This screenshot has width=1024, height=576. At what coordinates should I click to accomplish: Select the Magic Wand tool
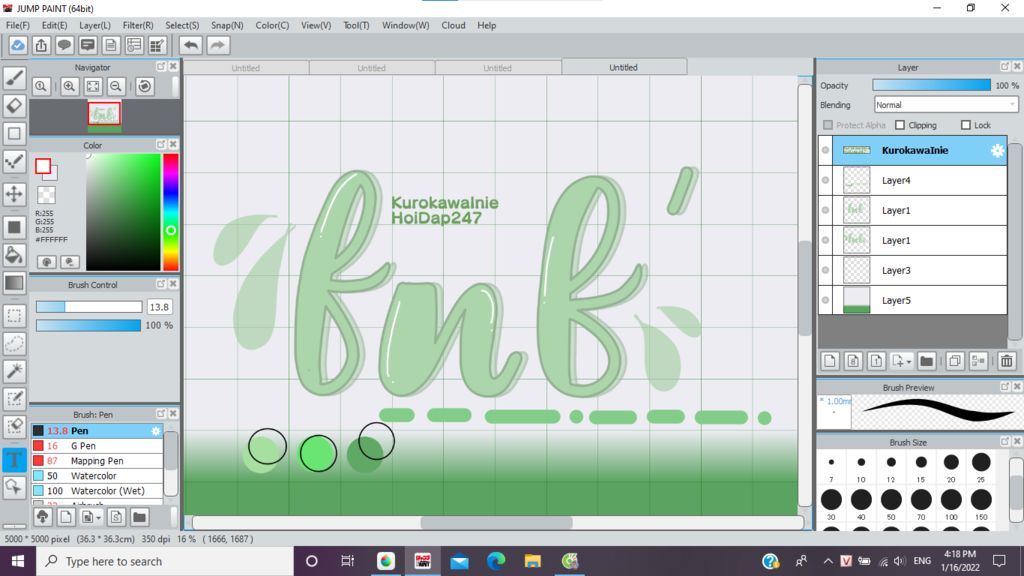pyautogui.click(x=14, y=371)
